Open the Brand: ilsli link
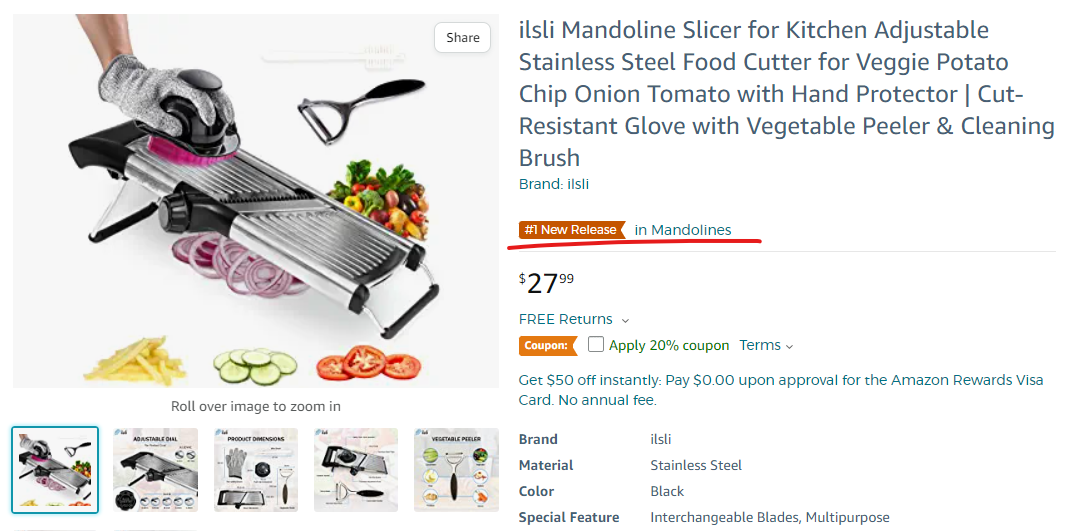 point(553,184)
